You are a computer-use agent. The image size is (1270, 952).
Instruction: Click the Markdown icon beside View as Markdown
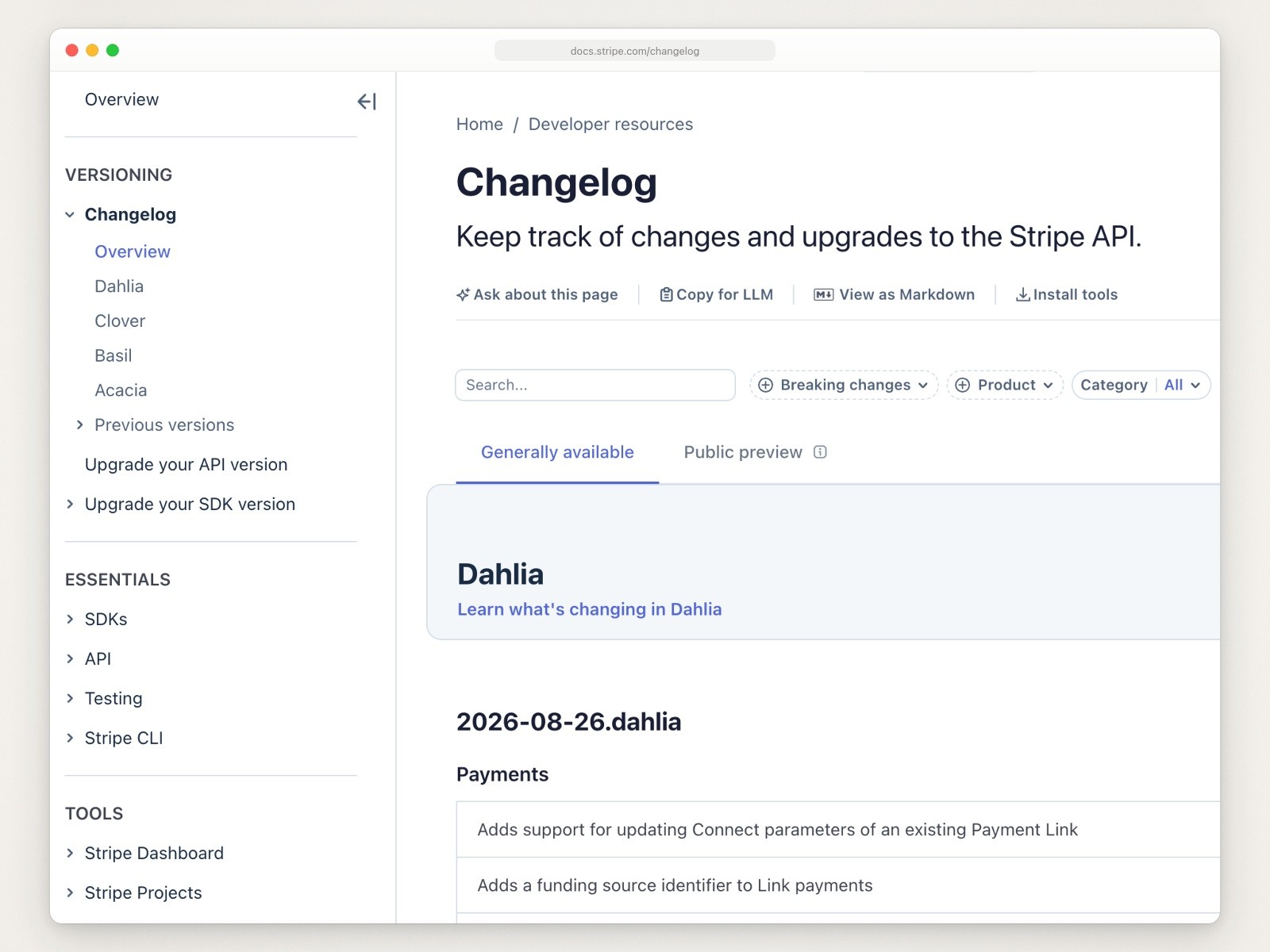tap(824, 295)
